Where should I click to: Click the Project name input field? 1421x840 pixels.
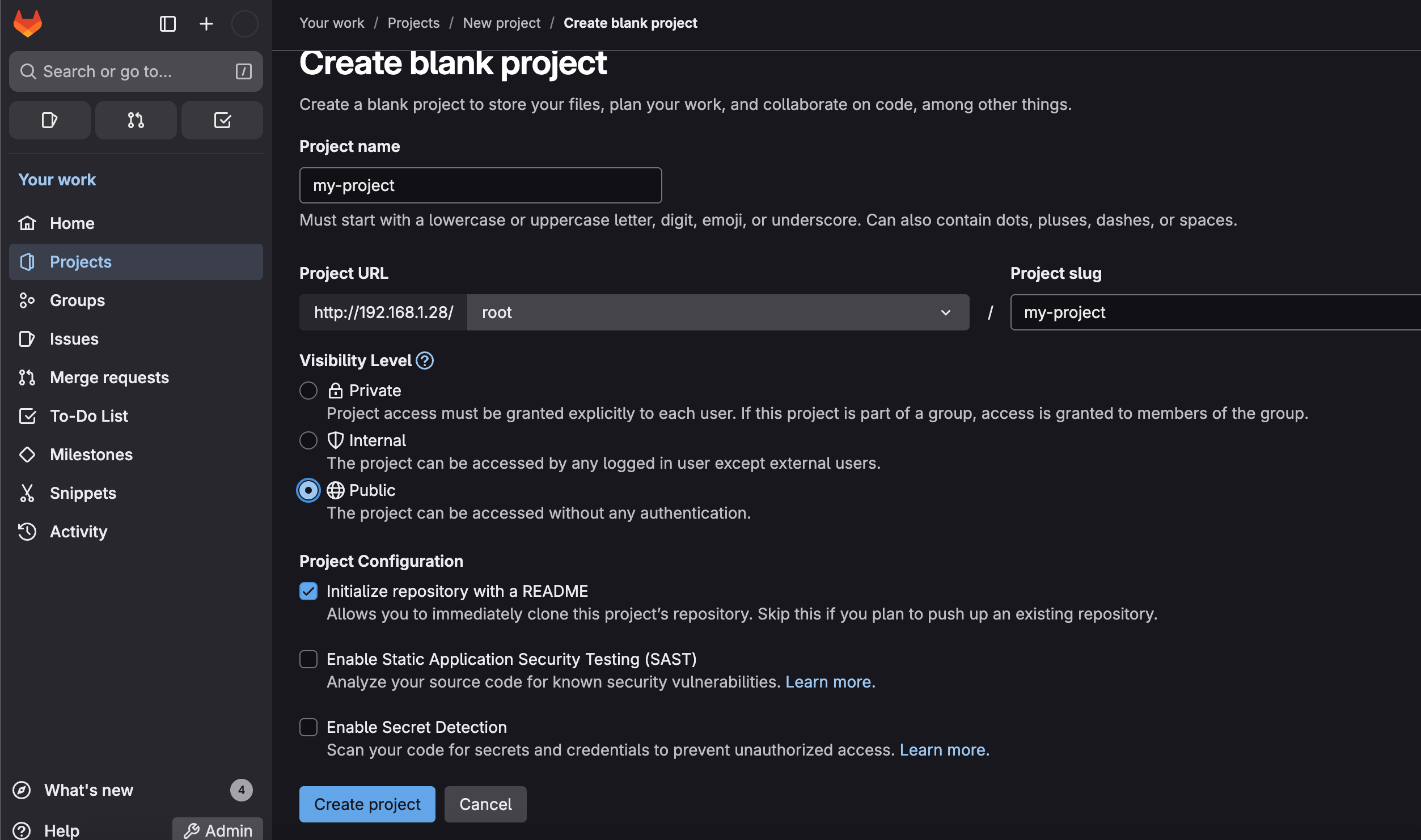(480, 185)
